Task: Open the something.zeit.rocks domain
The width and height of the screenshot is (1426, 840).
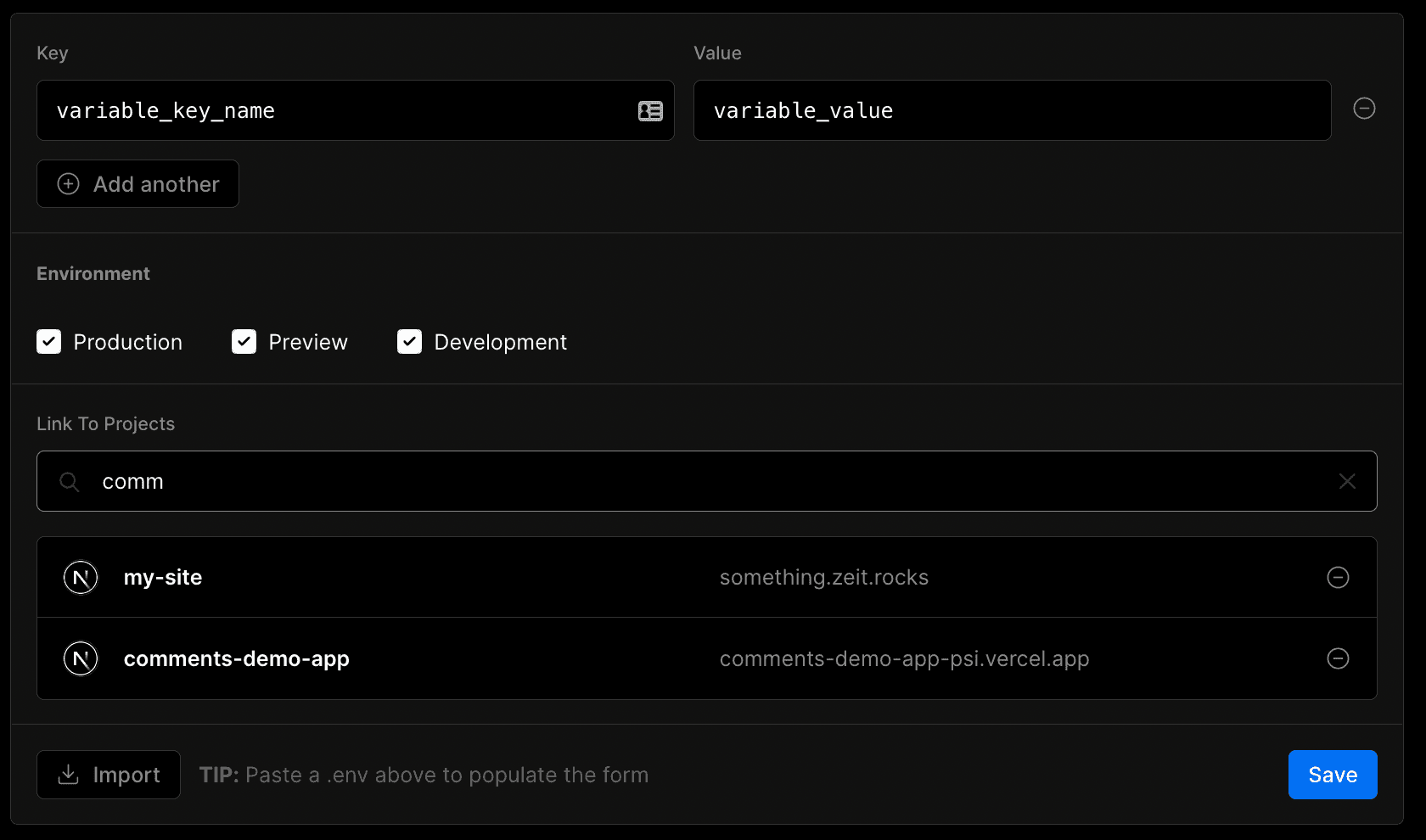Action: click(823, 578)
